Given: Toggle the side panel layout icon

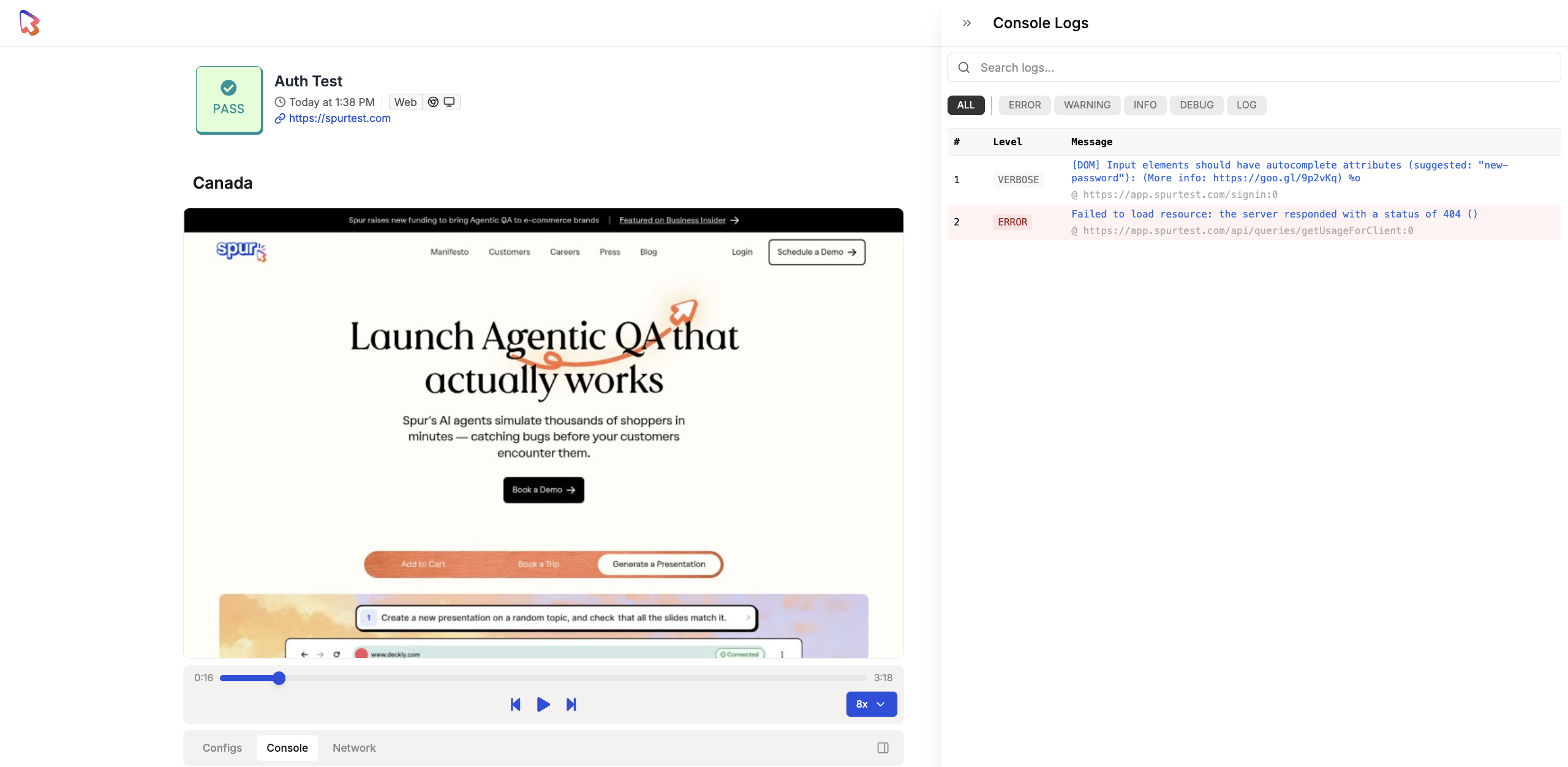Looking at the screenshot, I should pyautogui.click(x=883, y=747).
